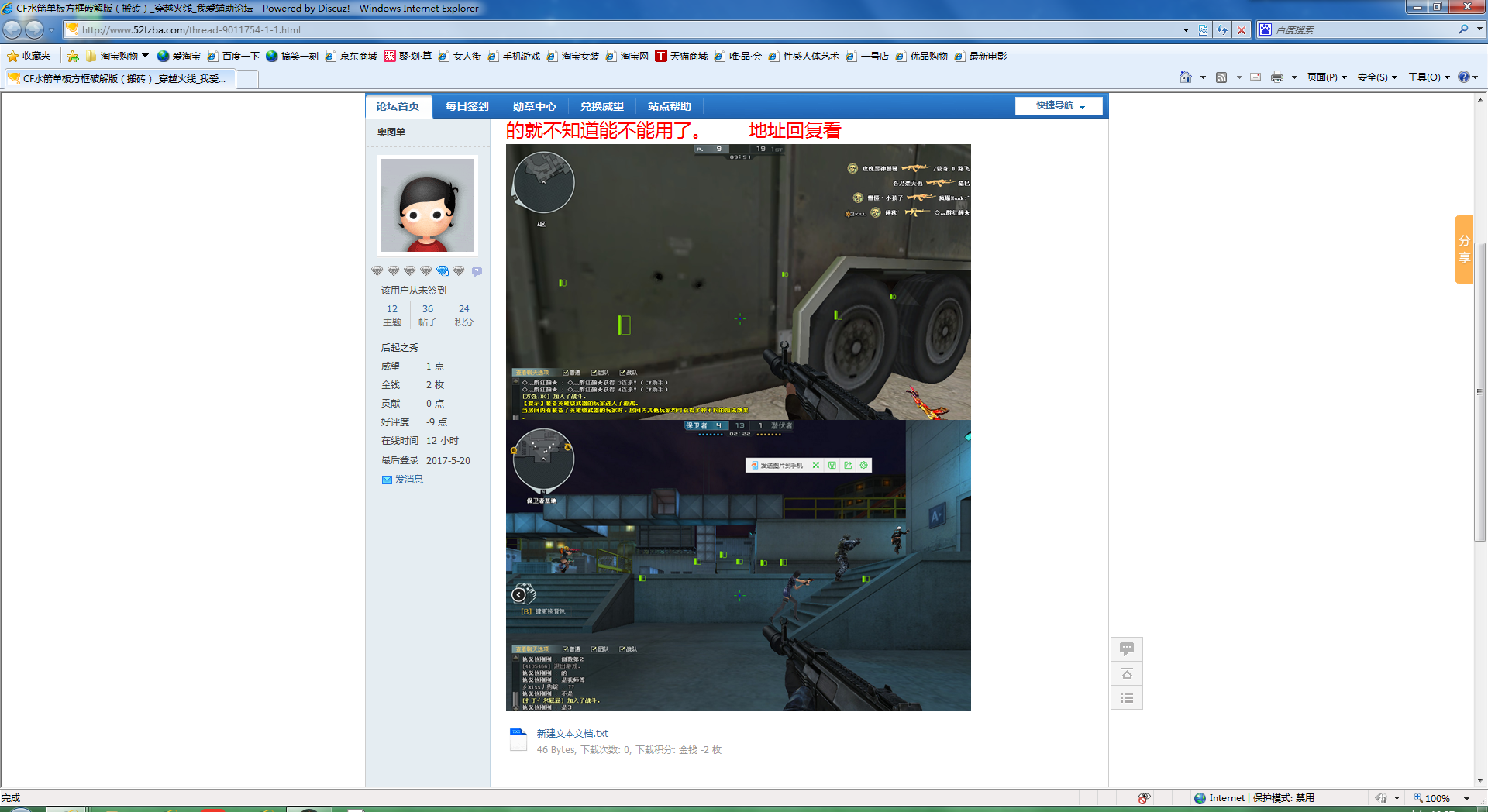Screen dimensions: 1488x812
Task: Open the 奥图单 username link
Action: [391, 132]
